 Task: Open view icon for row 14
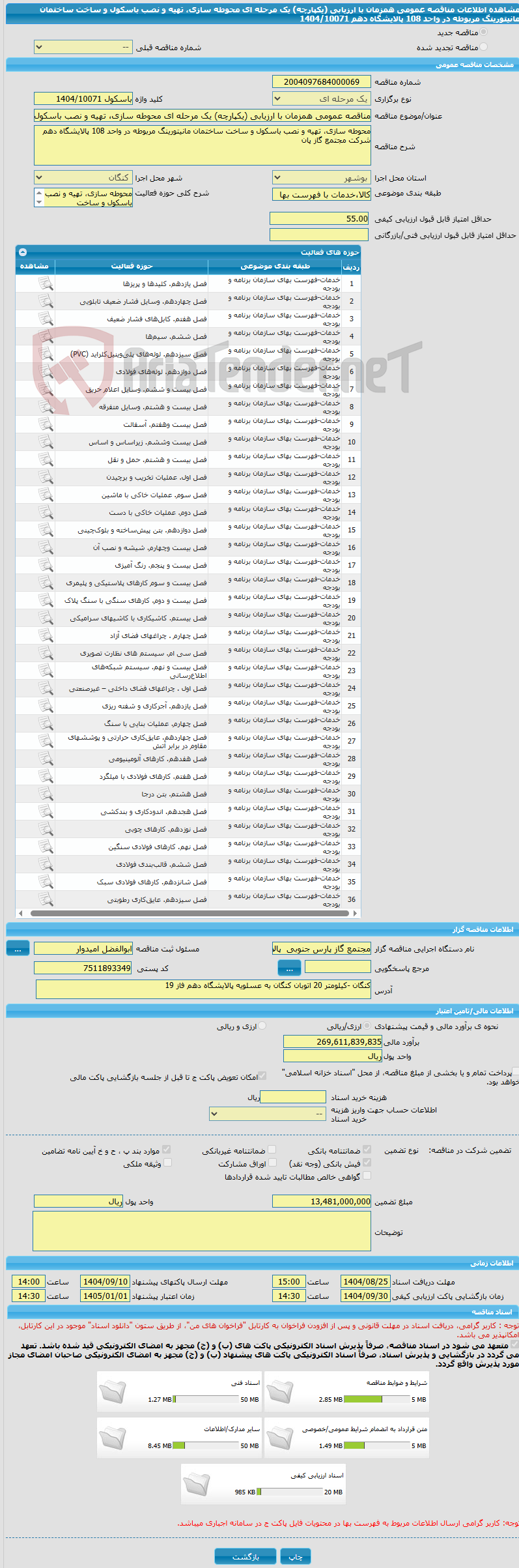click(x=45, y=512)
